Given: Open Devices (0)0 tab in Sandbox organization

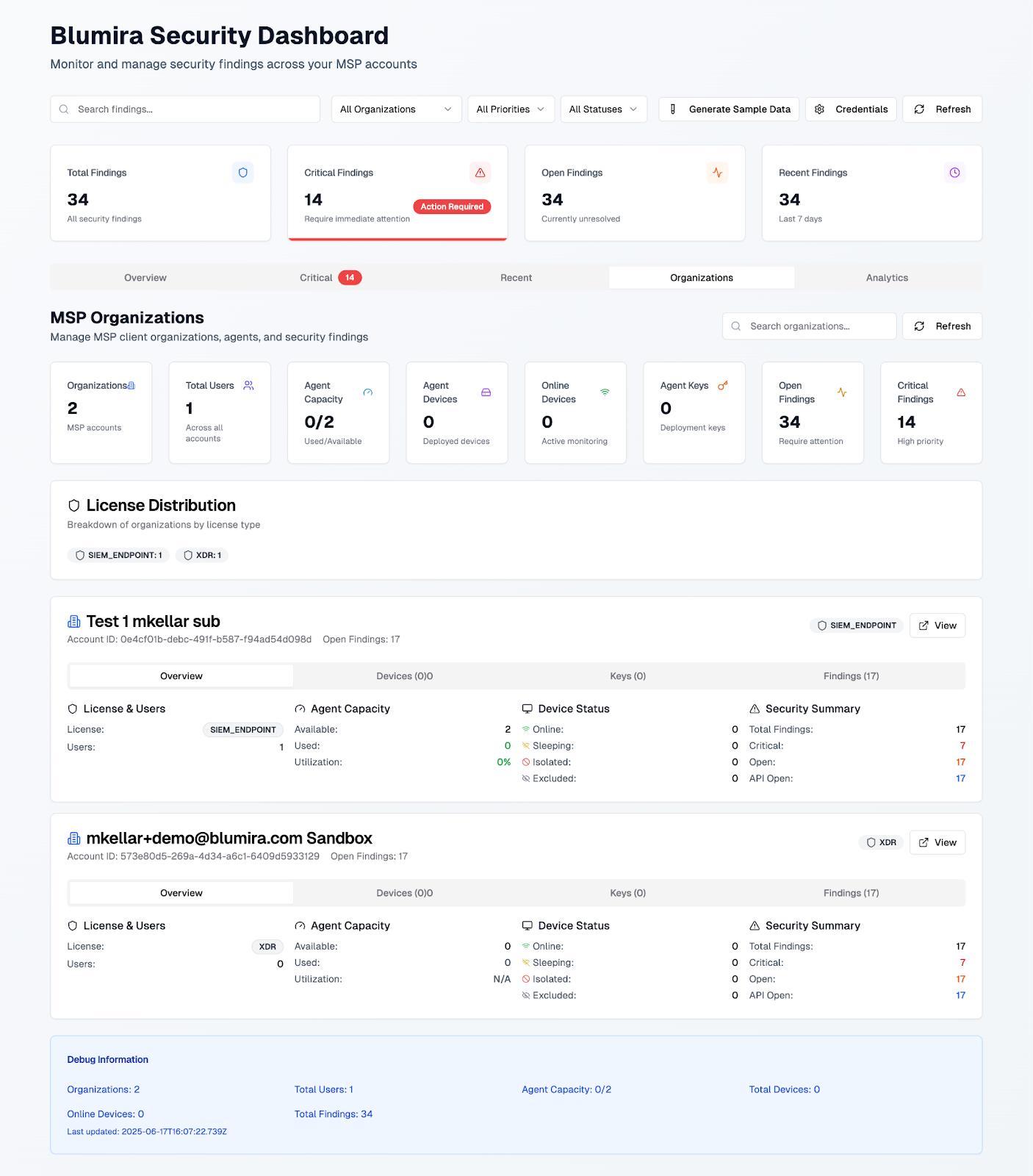Looking at the screenshot, I should (x=405, y=893).
